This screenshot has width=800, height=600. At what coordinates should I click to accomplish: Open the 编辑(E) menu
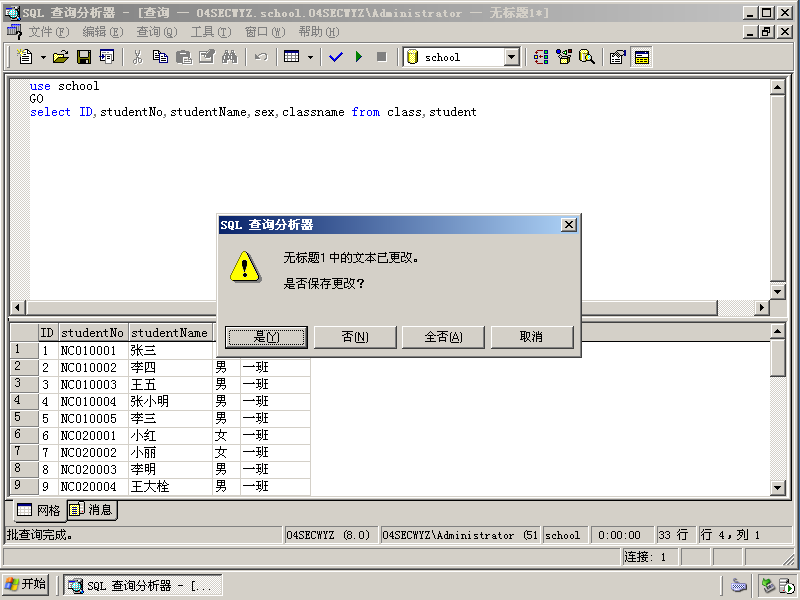(103, 32)
